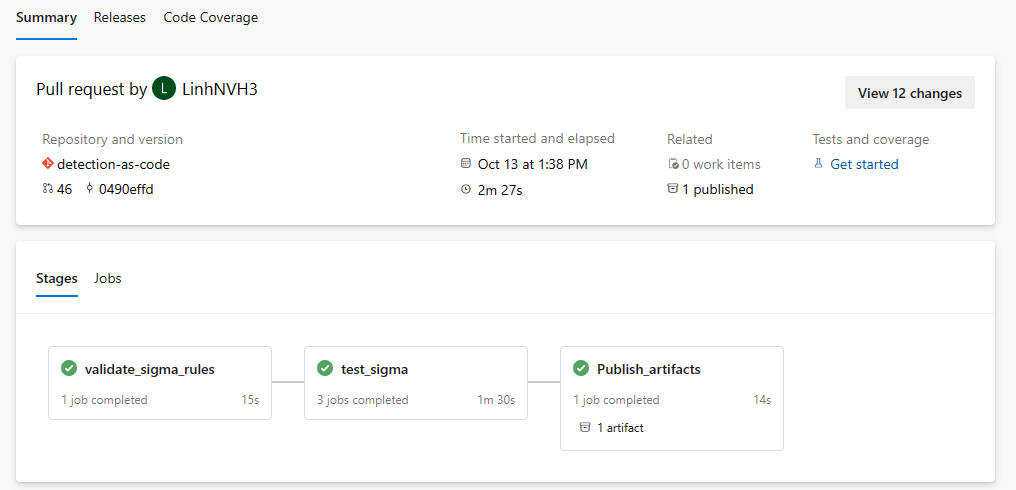This screenshot has width=1016, height=490.
Task: Click the green success check on test_sigma
Action: pos(325,369)
